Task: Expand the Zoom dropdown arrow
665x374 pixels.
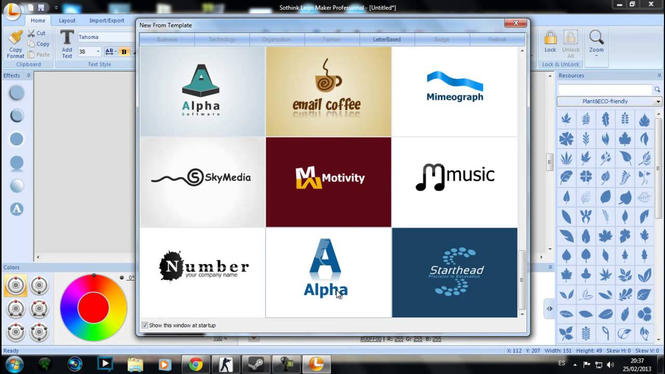Action: tap(596, 56)
